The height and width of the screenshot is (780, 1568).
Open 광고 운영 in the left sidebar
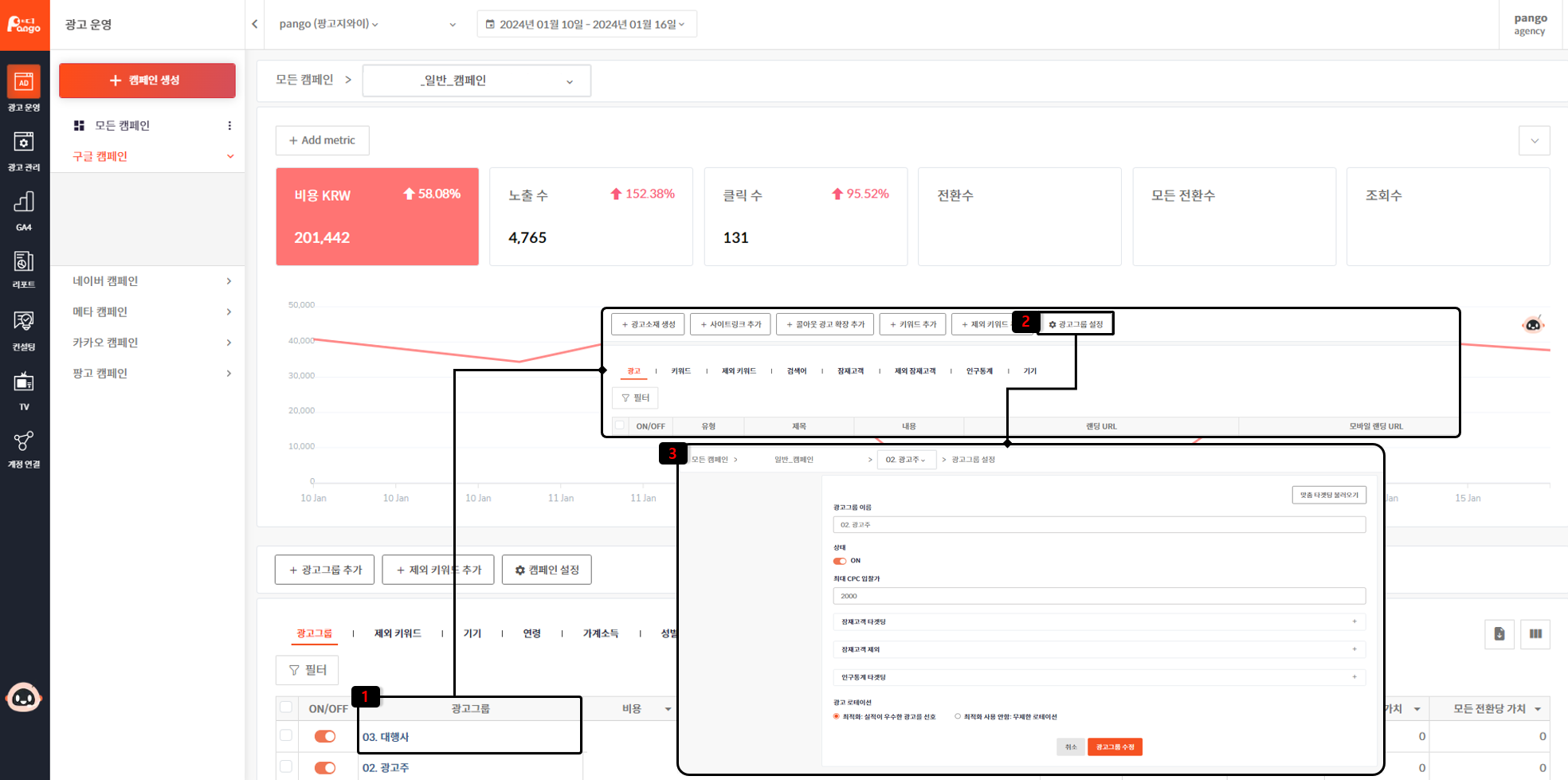24,88
